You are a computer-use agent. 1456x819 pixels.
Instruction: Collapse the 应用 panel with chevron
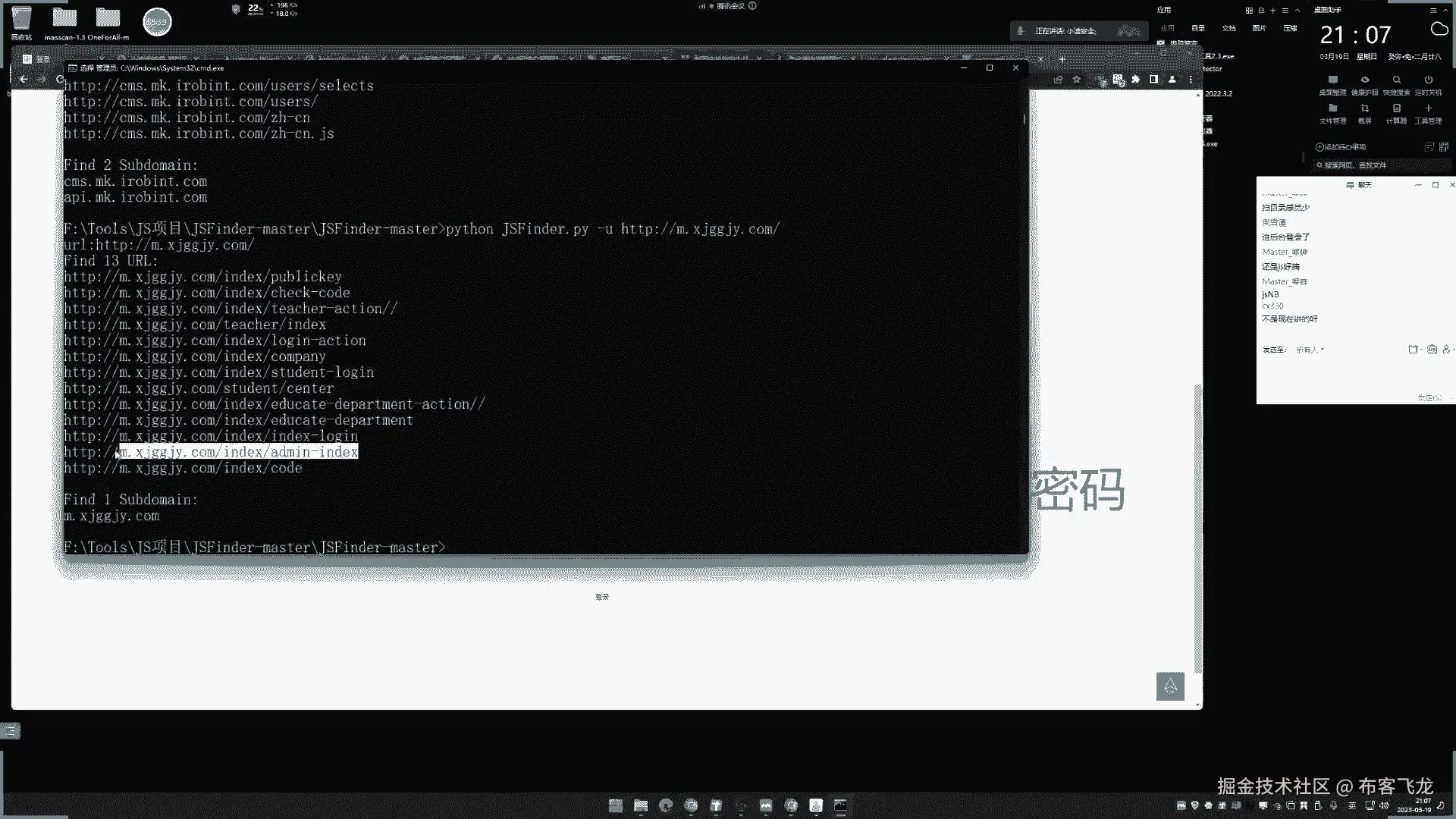click(x=1298, y=11)
